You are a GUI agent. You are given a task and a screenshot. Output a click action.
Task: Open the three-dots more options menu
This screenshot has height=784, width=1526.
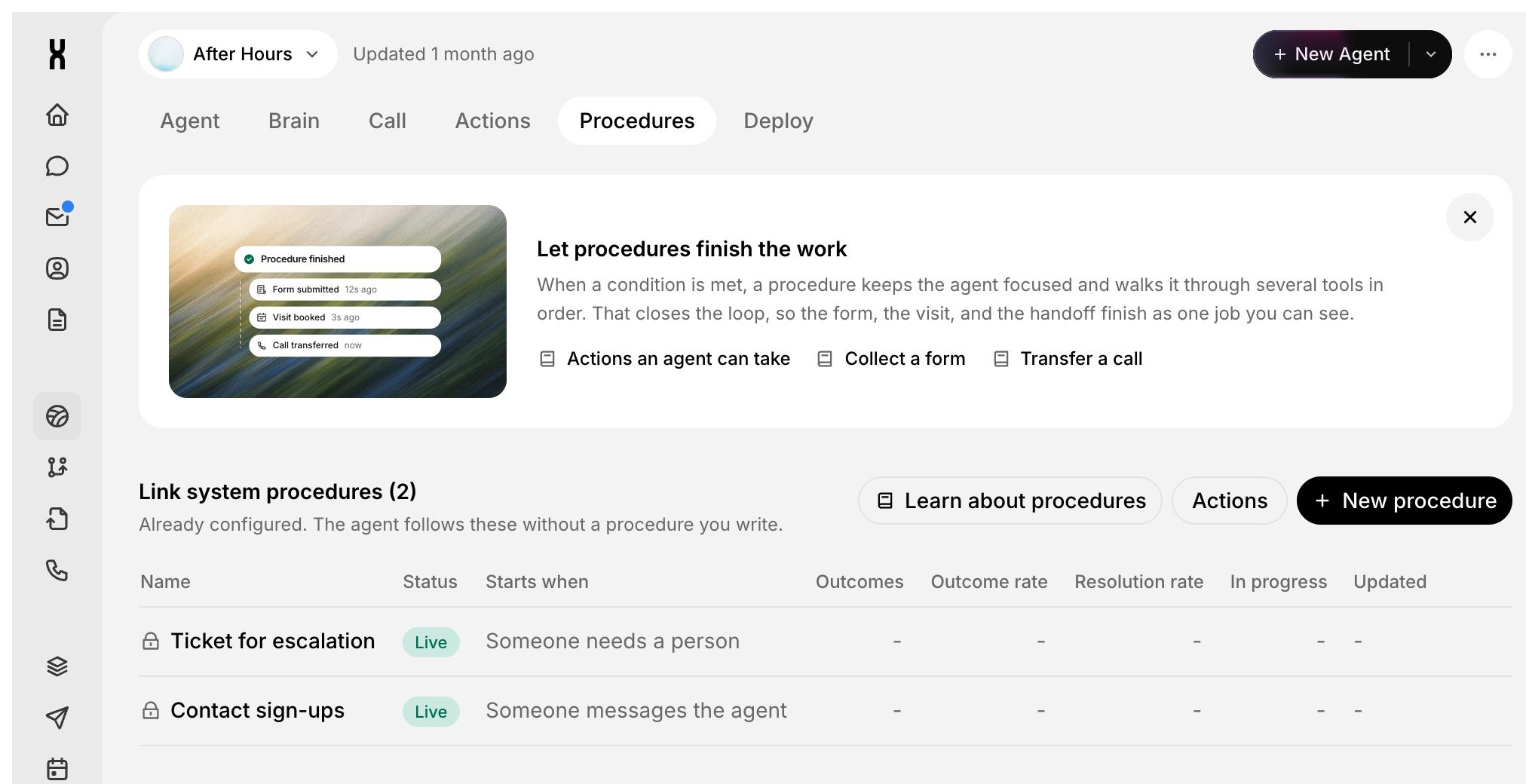1488,54
